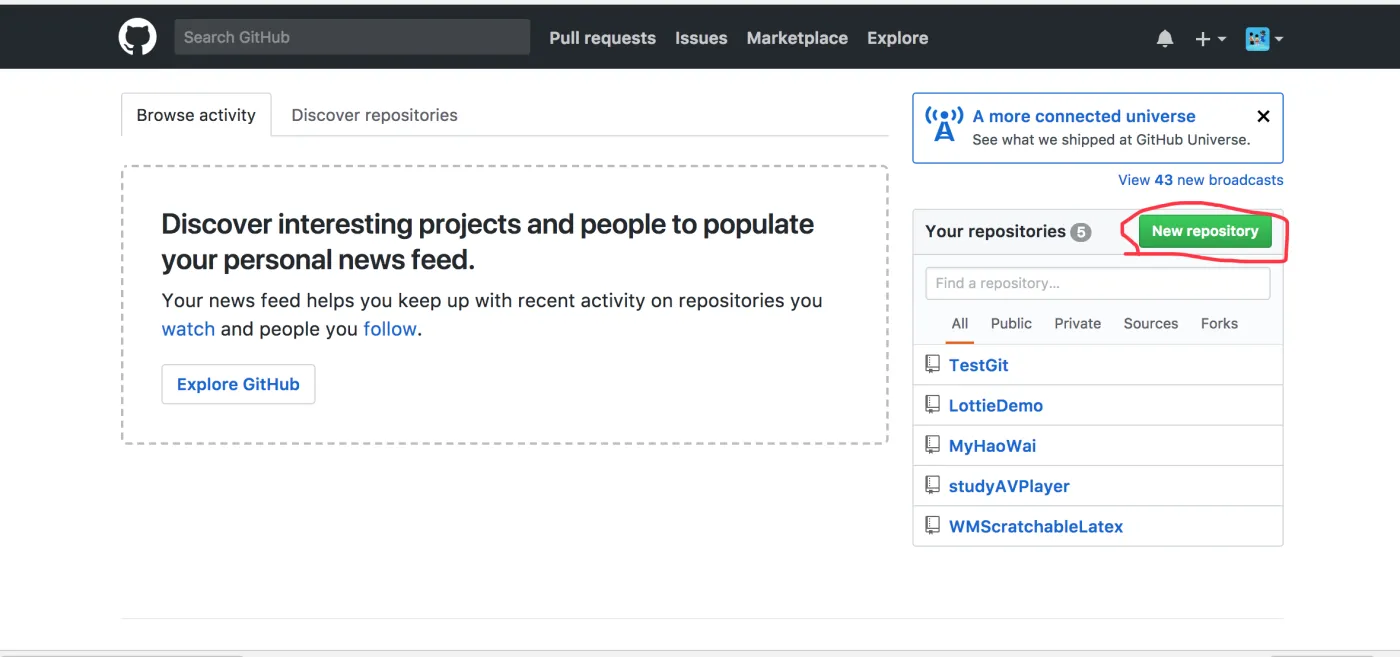Click the 'Your repositories' heading
1400x657 pixels.
point(995,231)
